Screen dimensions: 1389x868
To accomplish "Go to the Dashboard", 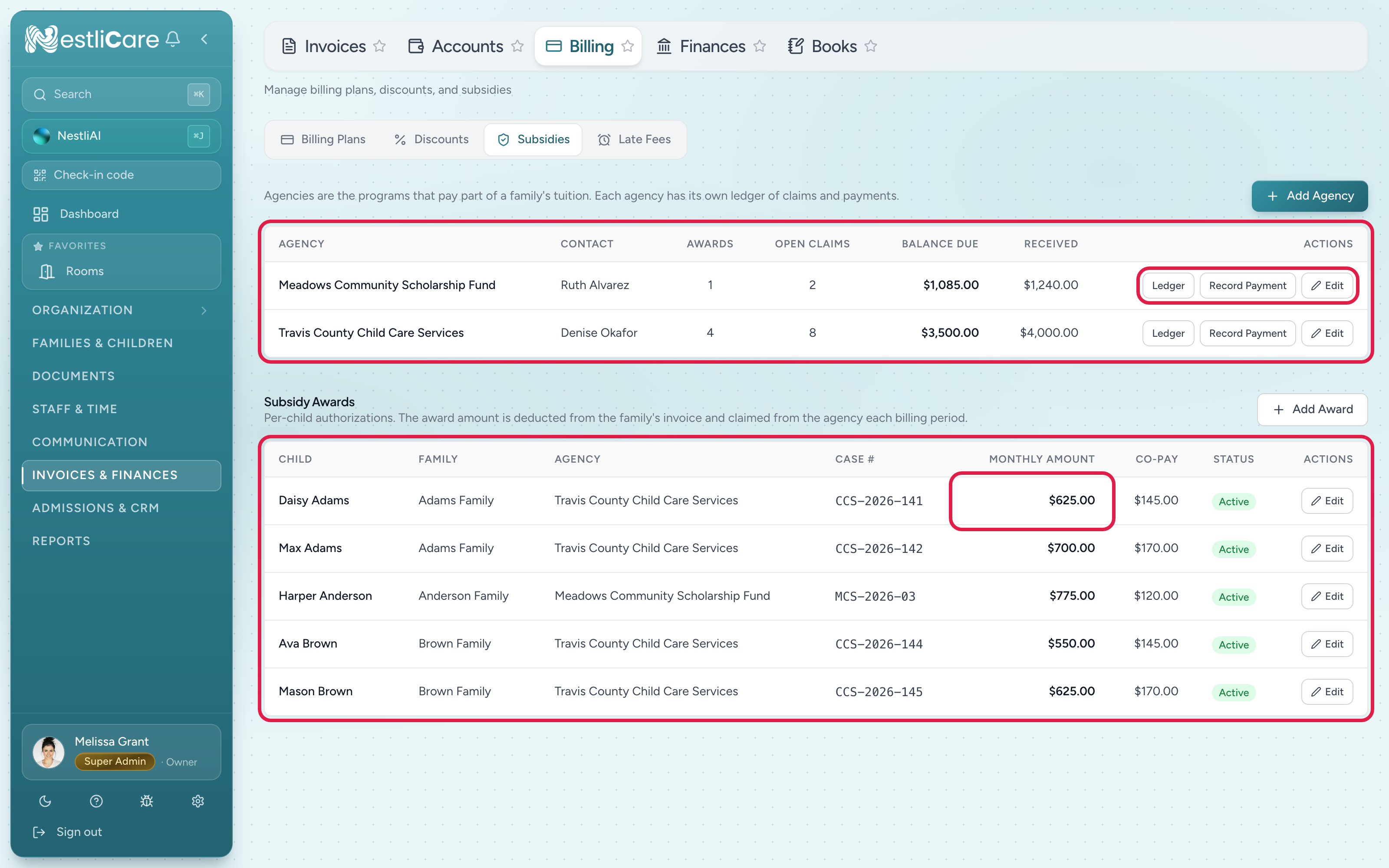I will coord(121,214).
